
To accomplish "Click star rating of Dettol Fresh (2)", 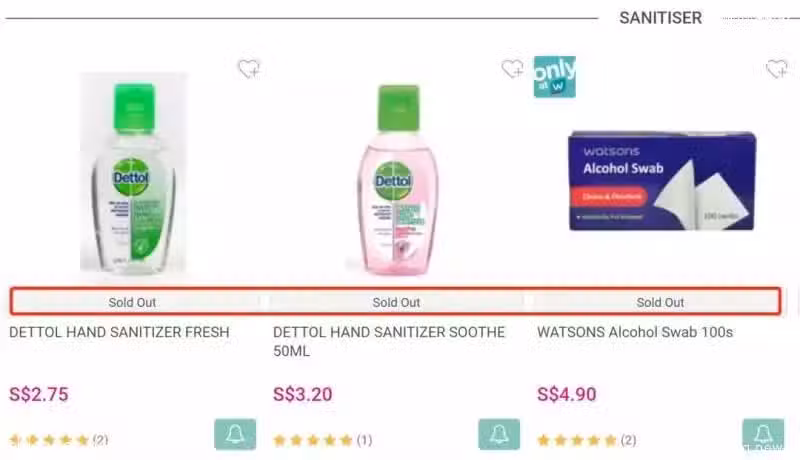I will pos(59,440).
